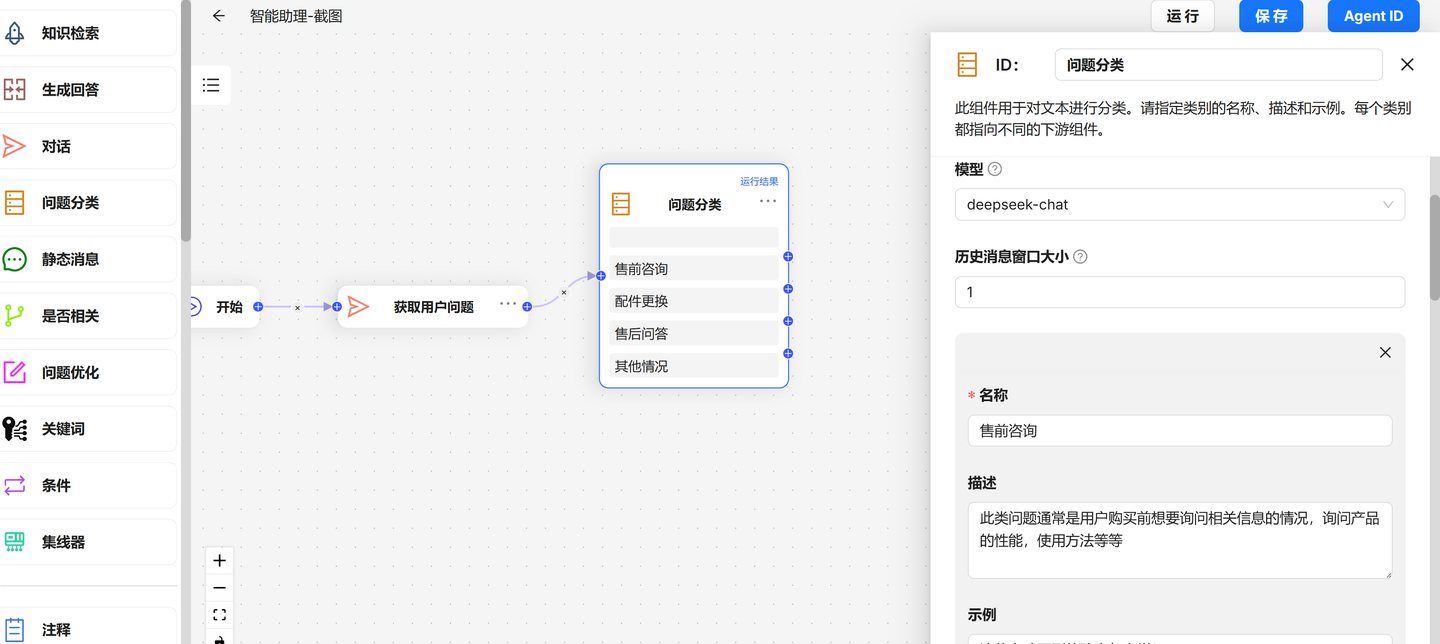The image size is (1440, 644).
Task: Click the Agent ID button
Action: click(x=1373, y=16)
